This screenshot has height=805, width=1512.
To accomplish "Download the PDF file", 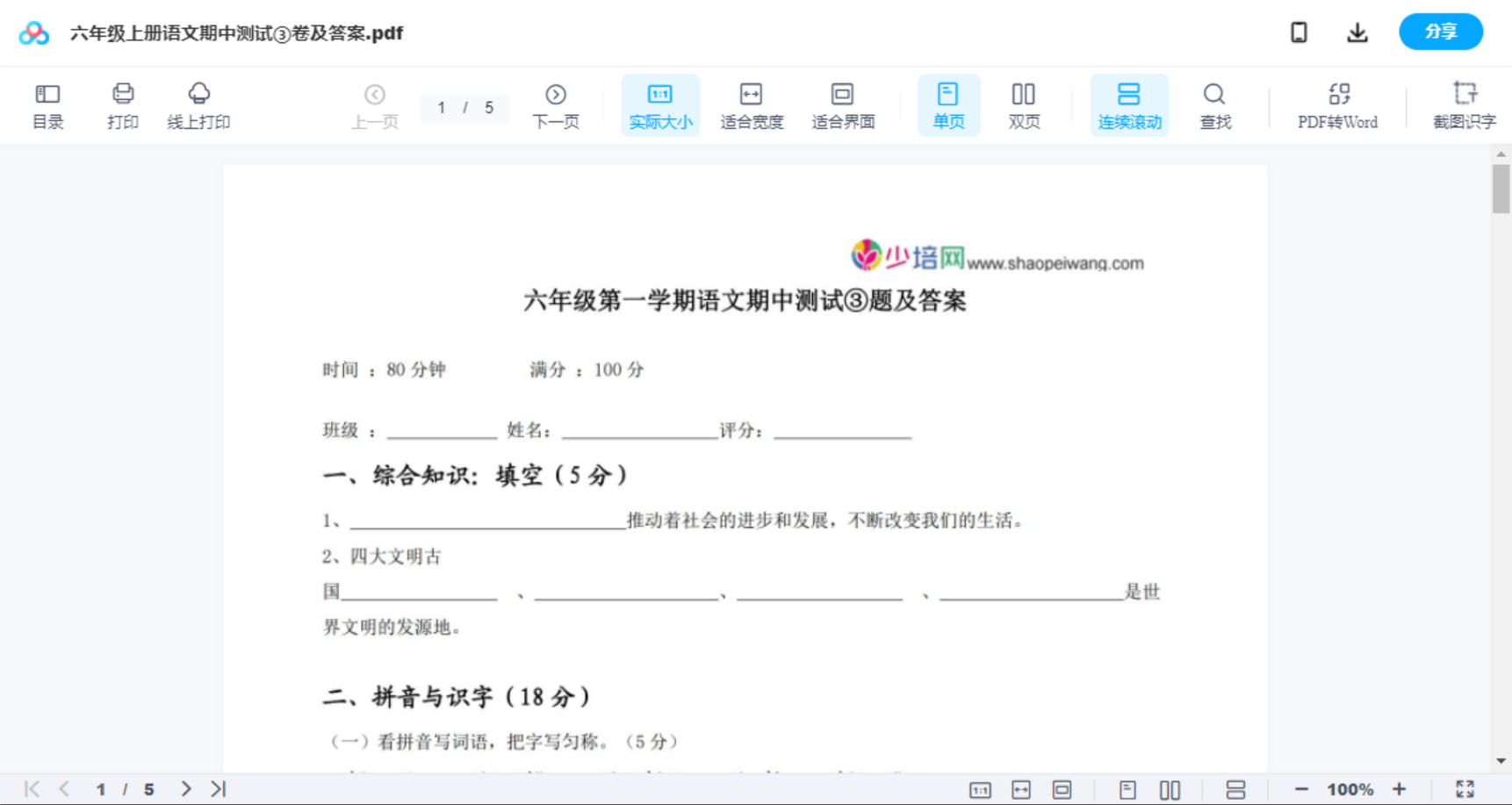I will pyautogui.click(x=1357, y=32).
